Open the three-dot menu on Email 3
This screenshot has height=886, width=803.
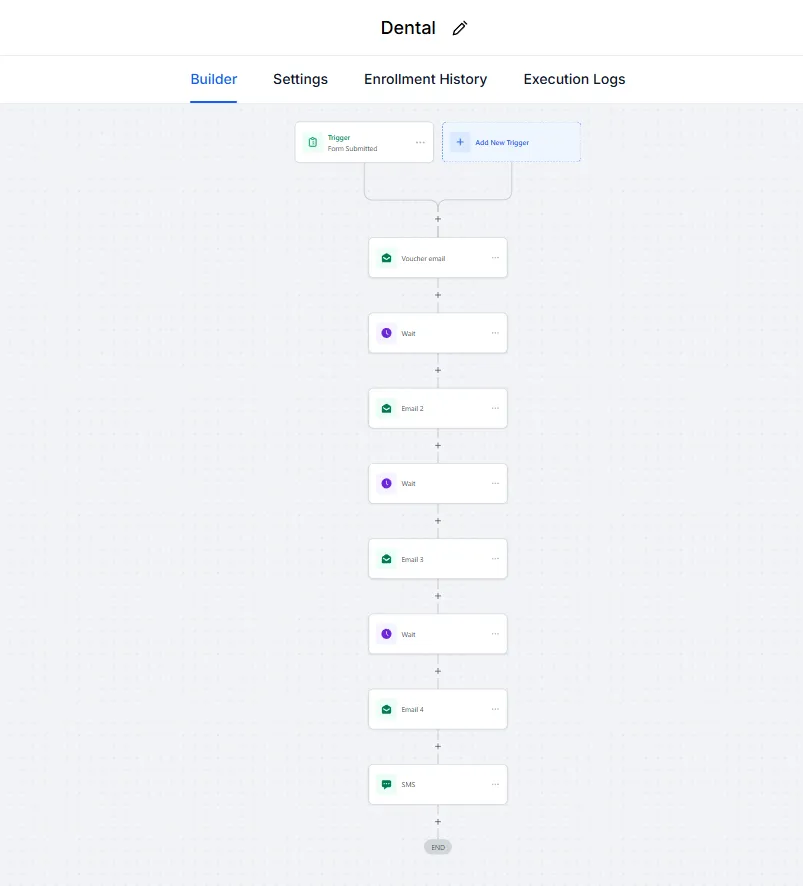495,559
